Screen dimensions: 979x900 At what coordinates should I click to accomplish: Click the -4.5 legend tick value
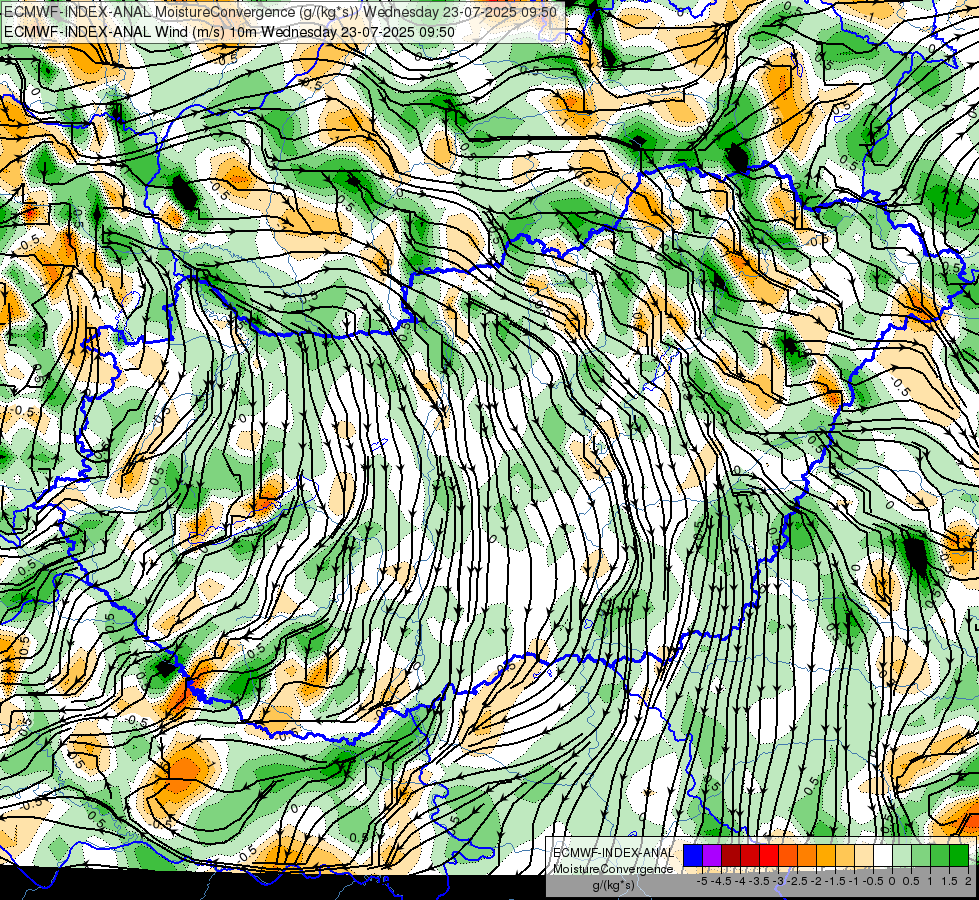[x=723, y=881]
